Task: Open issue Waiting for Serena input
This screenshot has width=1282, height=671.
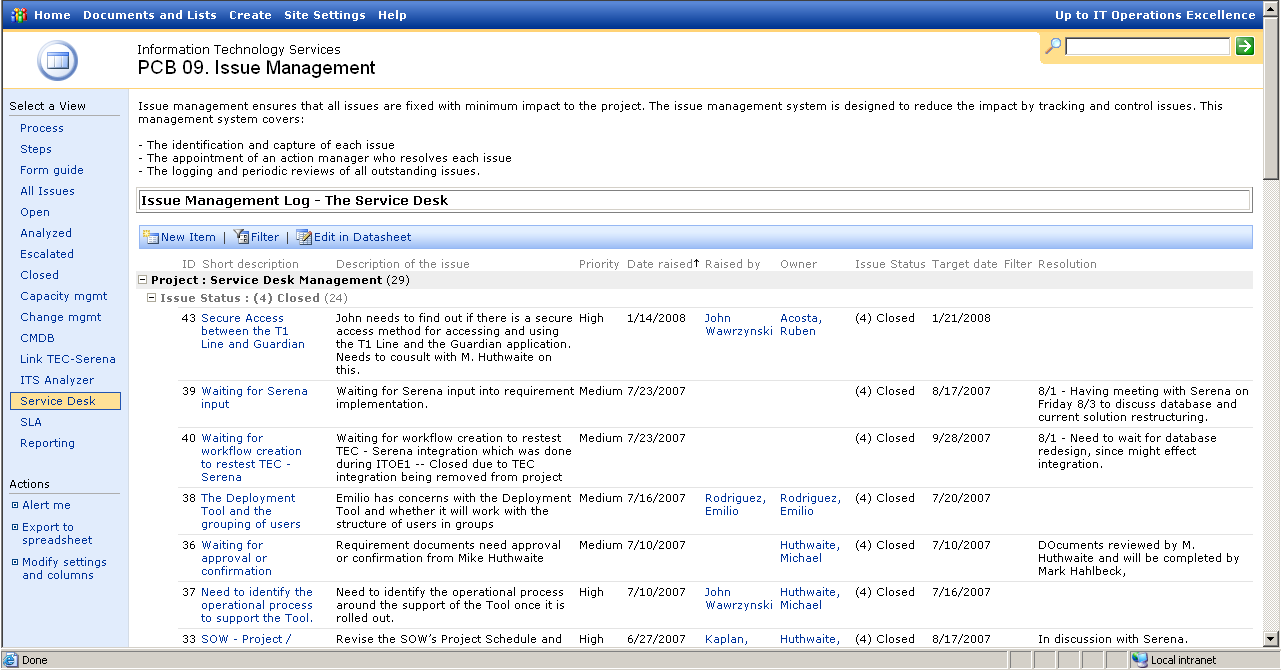Action: pyautogui.click(x=254, y=398)
